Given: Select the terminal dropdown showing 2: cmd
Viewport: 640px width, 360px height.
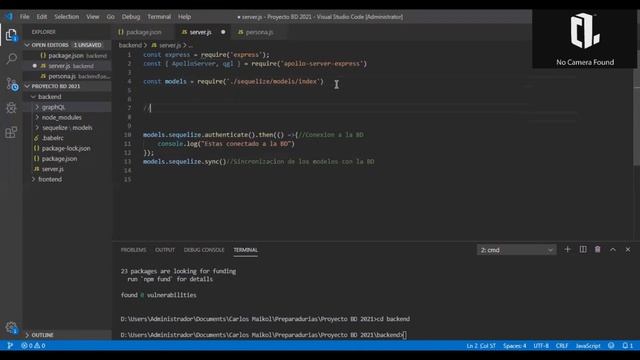Looking at the screenshot, I should [x=516, y=250].
